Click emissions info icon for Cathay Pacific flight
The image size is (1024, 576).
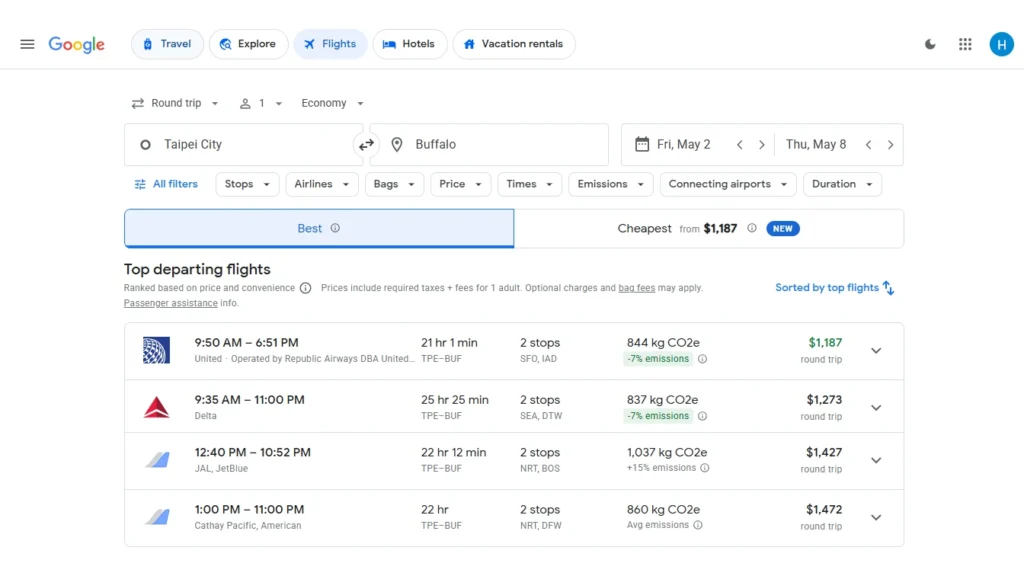pos(697,525)
